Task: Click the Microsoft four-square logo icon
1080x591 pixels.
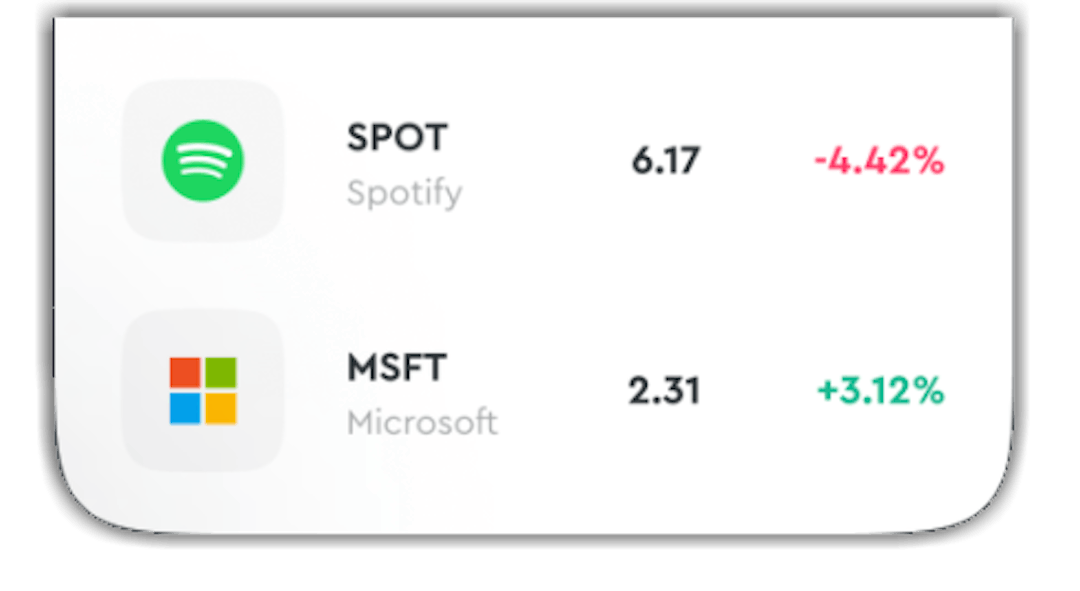Action: coord(203,390)
